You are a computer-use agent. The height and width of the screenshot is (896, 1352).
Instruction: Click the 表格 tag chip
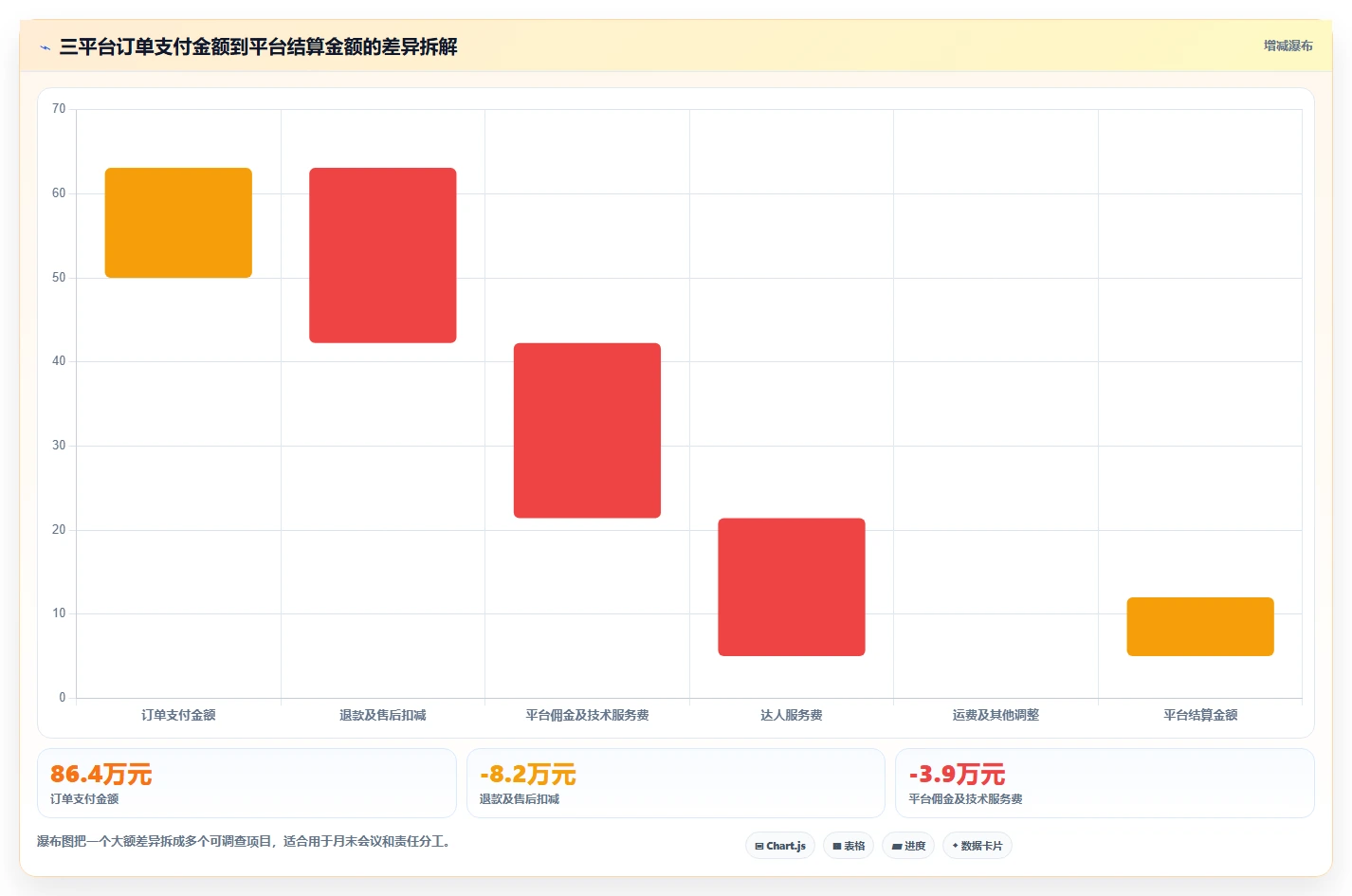pyautogui.click(x=849, y=846)
